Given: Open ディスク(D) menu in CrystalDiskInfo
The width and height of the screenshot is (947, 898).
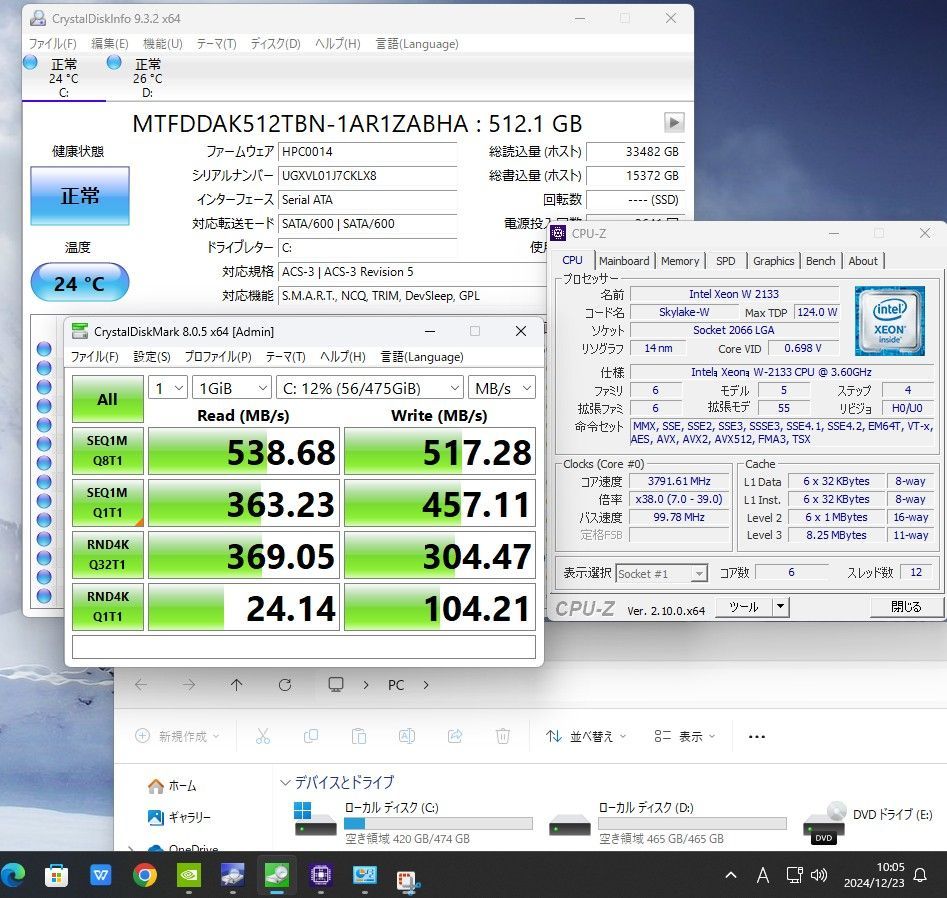Looking at the screenshot, I should 275,43.
